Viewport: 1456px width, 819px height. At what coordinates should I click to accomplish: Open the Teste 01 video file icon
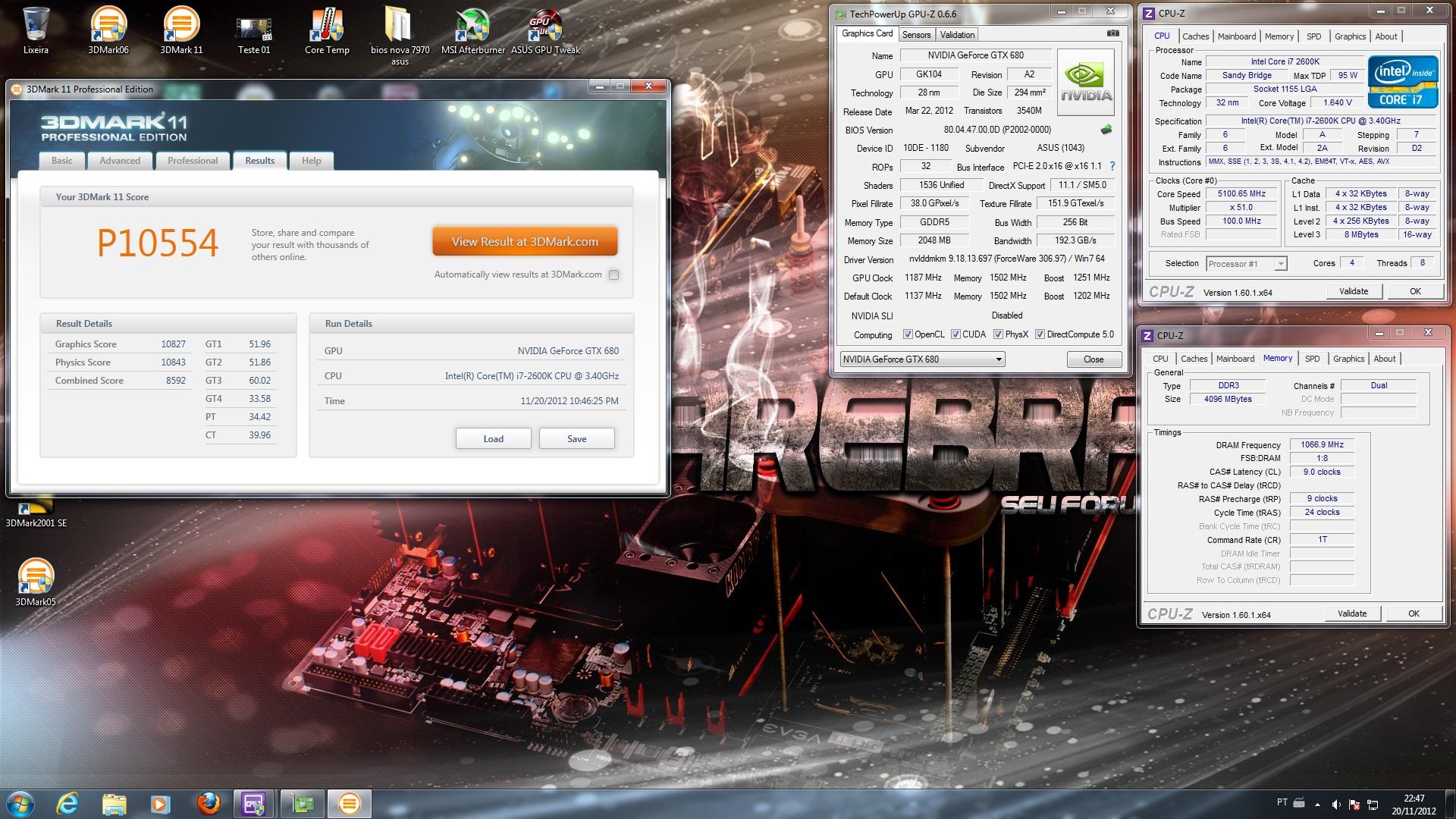pyautogui.click(x=254, y=30)
